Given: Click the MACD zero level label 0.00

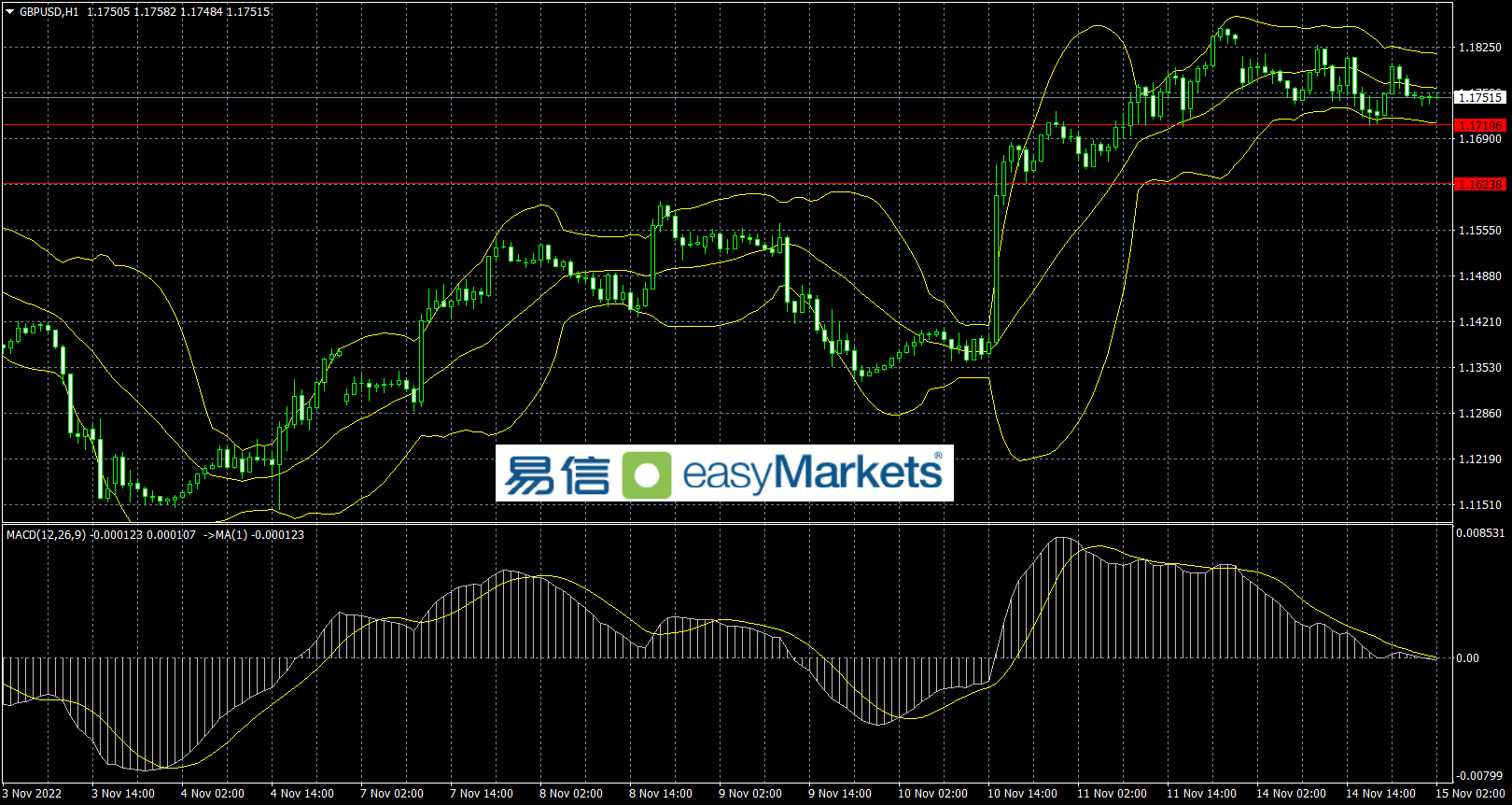Looking at the screenshot, I should click(x=1468, y=658).
